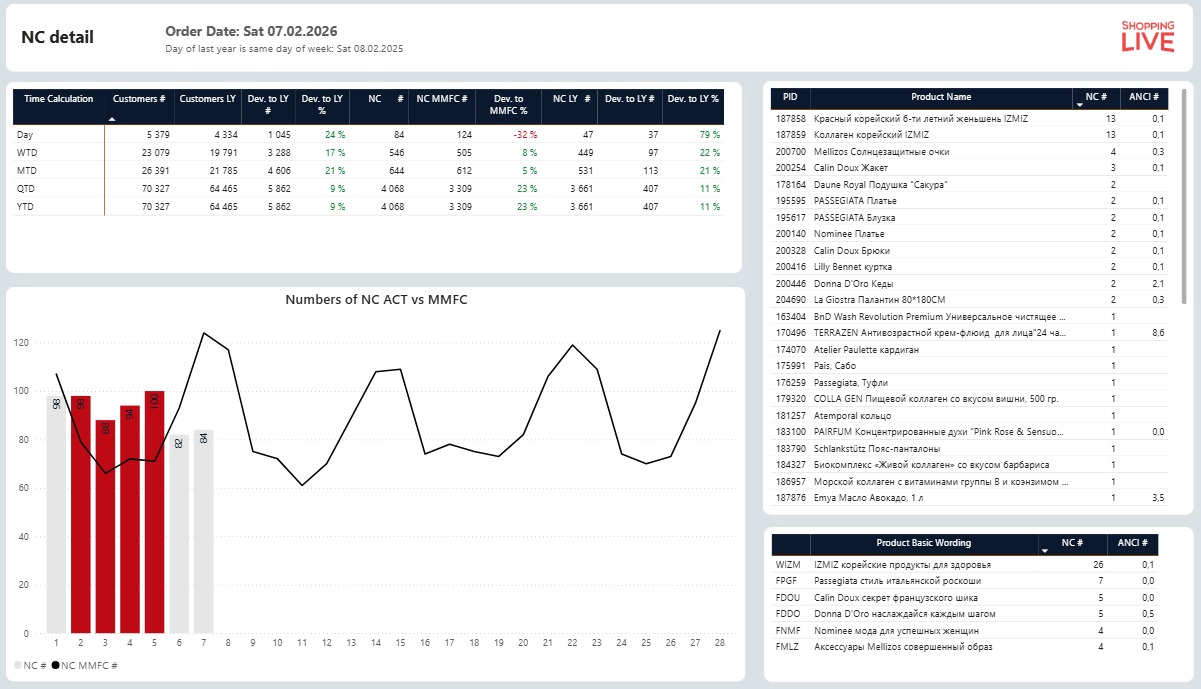Click the descending sort arrow beside Product Name

pos(1078,104)
